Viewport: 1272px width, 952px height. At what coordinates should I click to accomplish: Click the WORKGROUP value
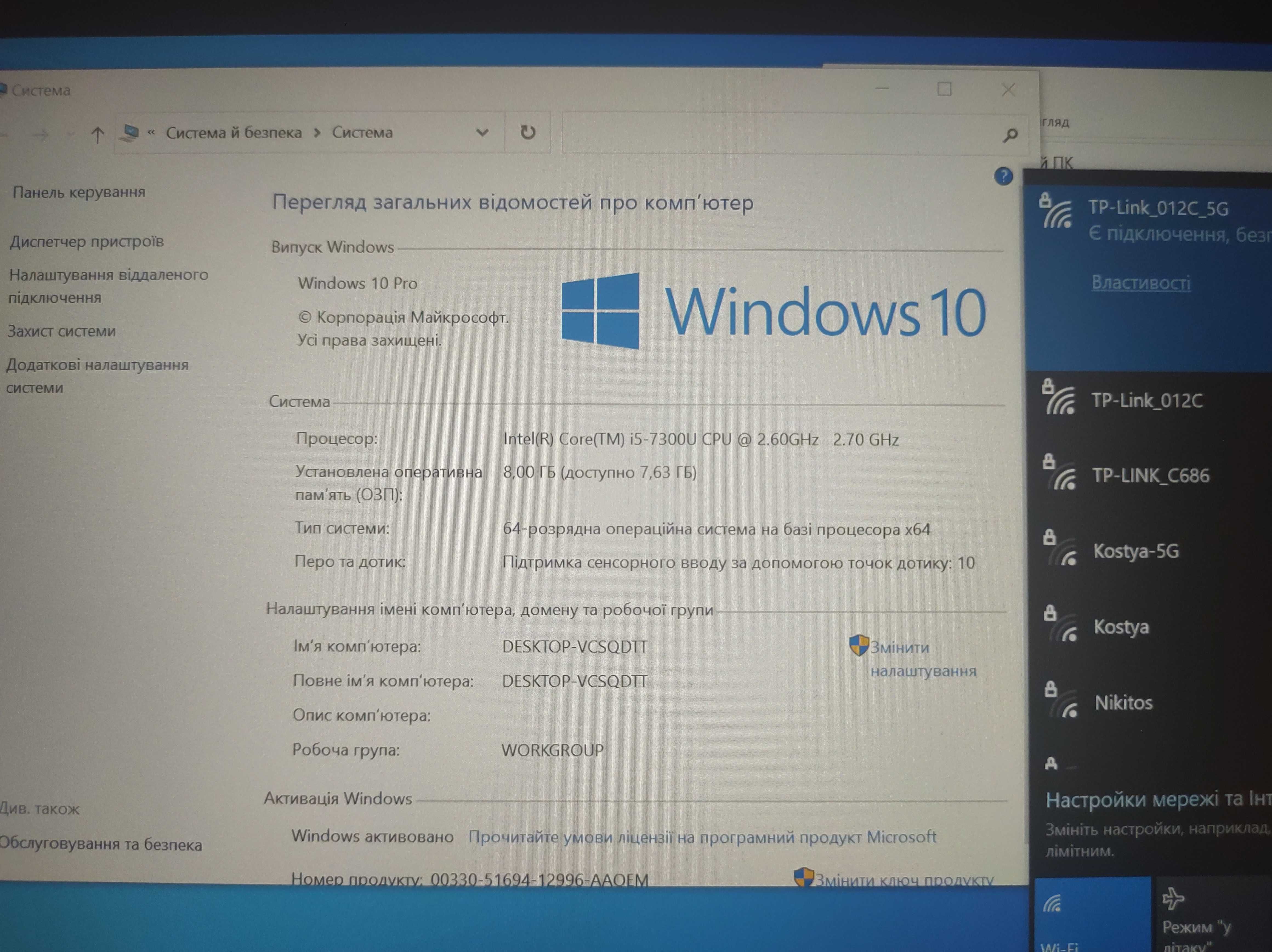[553, 750]
